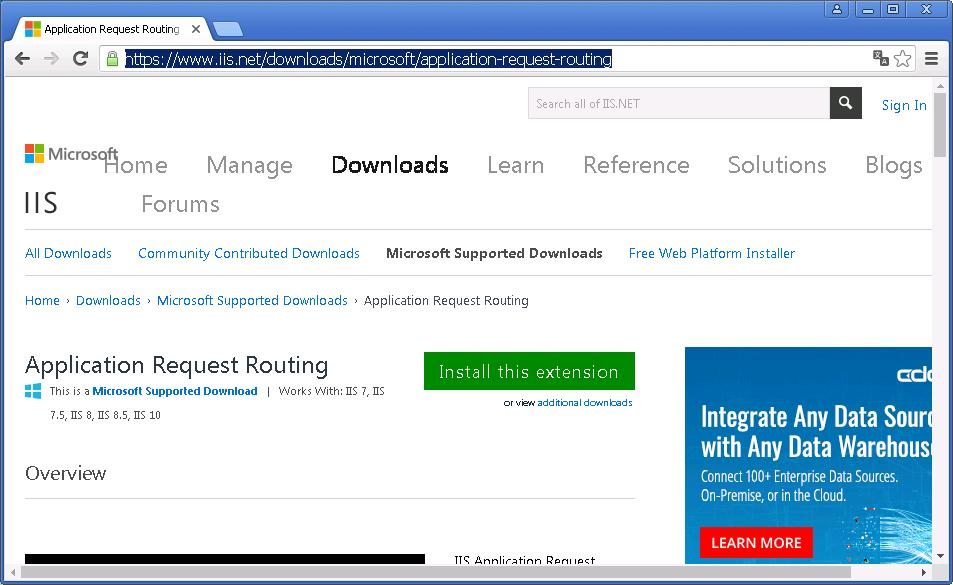Image resolution: width=953 pixels, height=585 pixels.
Task: Click the Home breadcrumb link
Action: 42,301
